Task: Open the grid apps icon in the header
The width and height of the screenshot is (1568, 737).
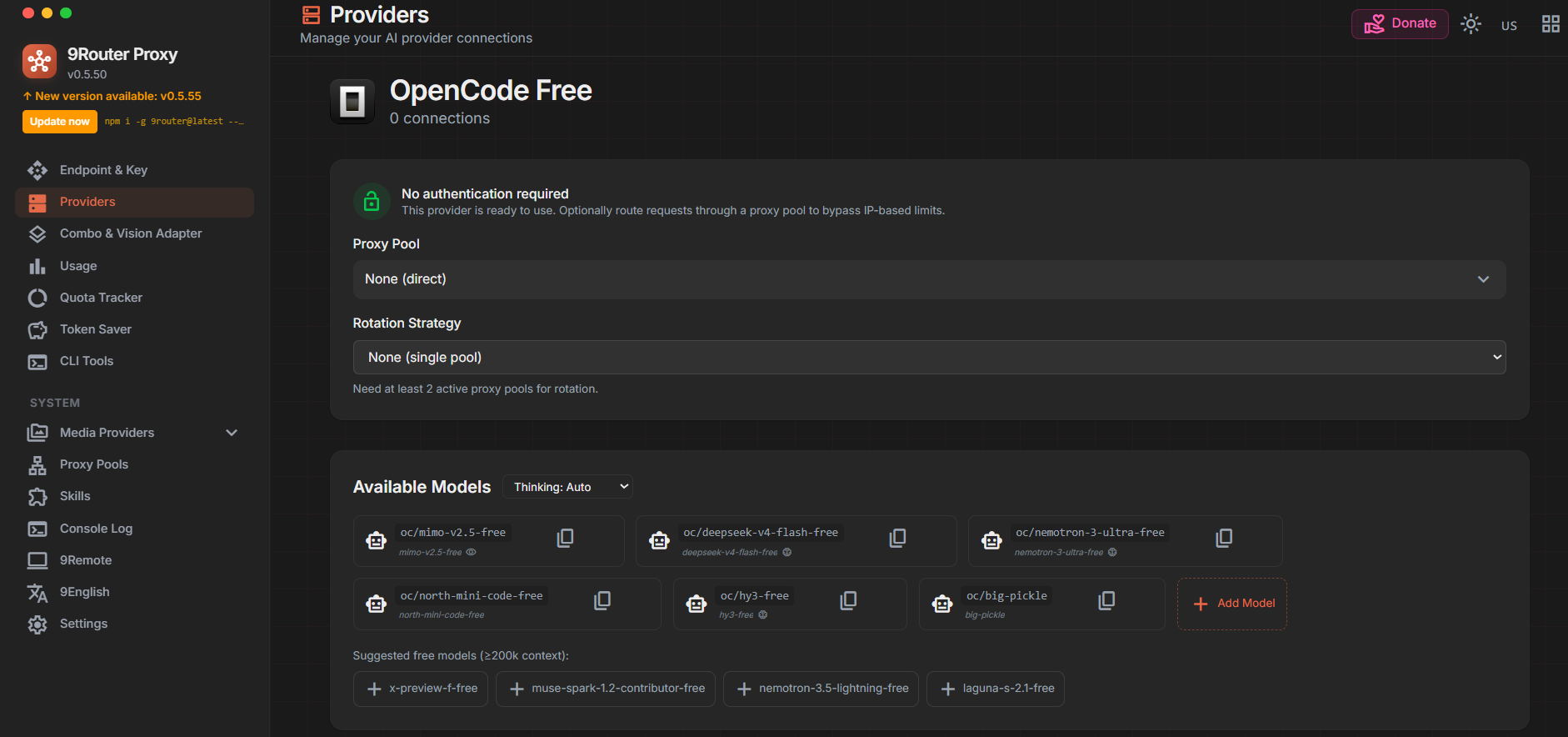Action: 1551,24
